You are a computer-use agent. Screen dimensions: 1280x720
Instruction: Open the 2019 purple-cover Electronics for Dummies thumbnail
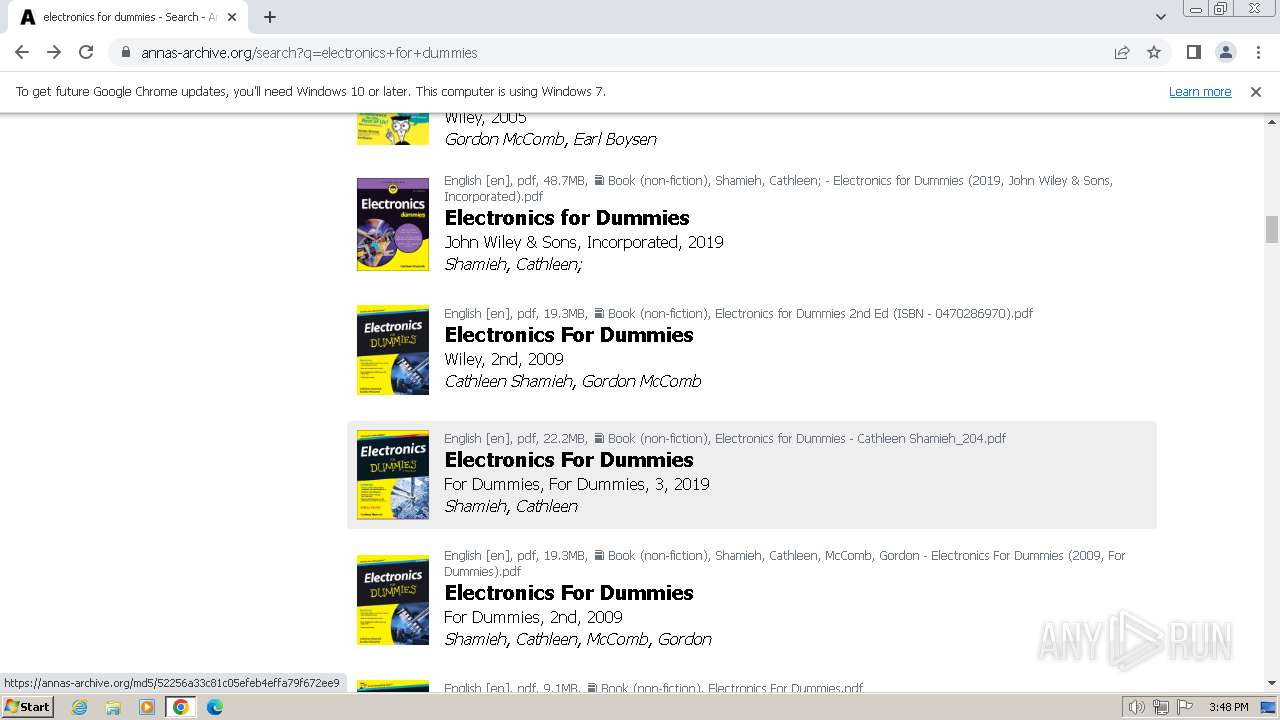(x=393, y=224)
